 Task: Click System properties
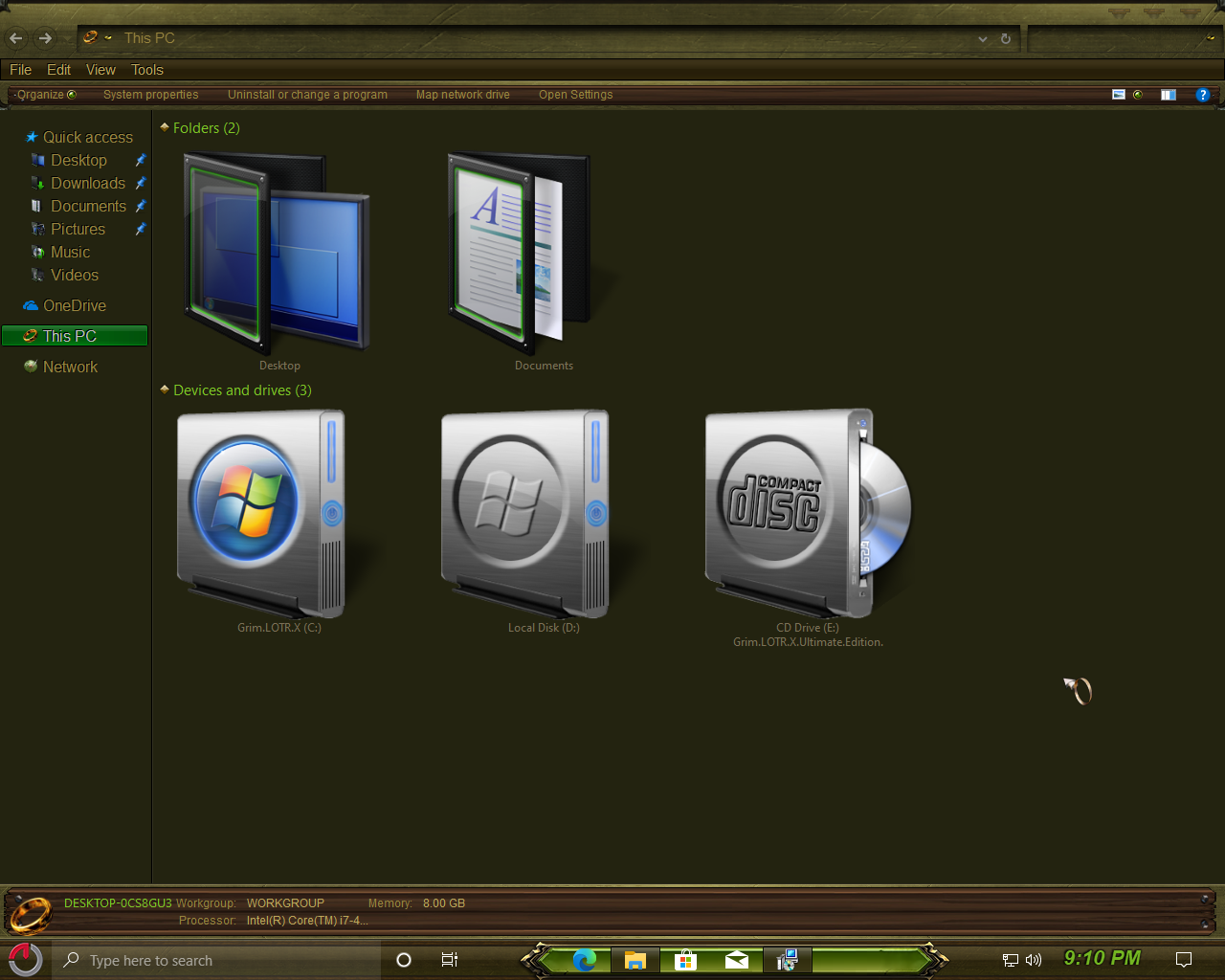click(x=151, y=95)
